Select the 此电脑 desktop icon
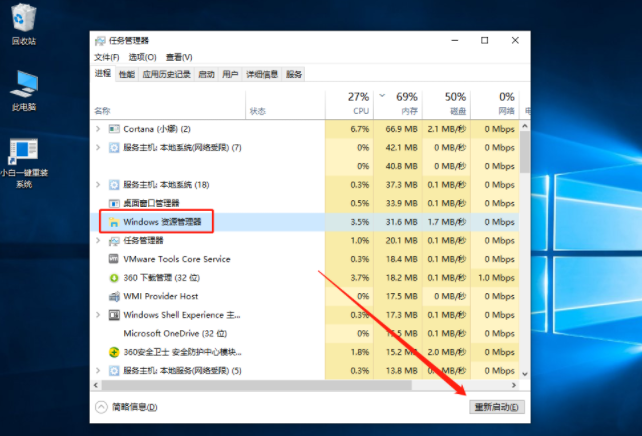Viewport: 642px width, 436px height. click(x=24, y=91)
